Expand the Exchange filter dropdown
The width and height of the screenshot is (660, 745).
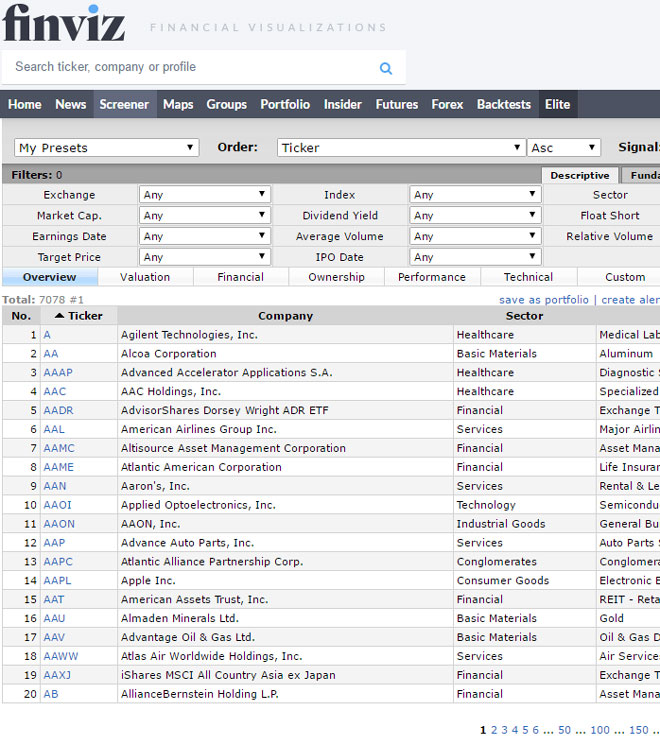click(x=205, y=194)
